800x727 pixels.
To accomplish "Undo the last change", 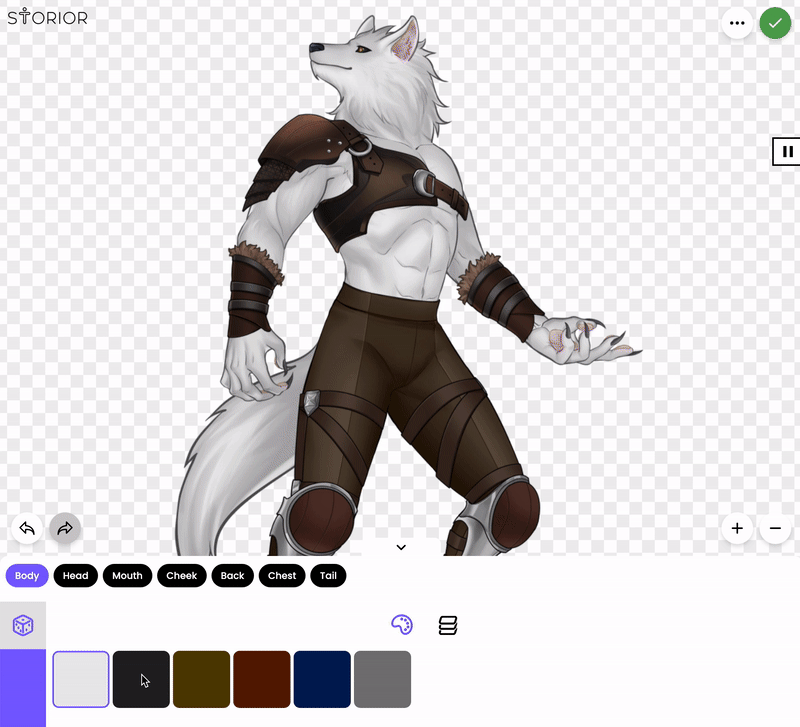I will point(27,528).
